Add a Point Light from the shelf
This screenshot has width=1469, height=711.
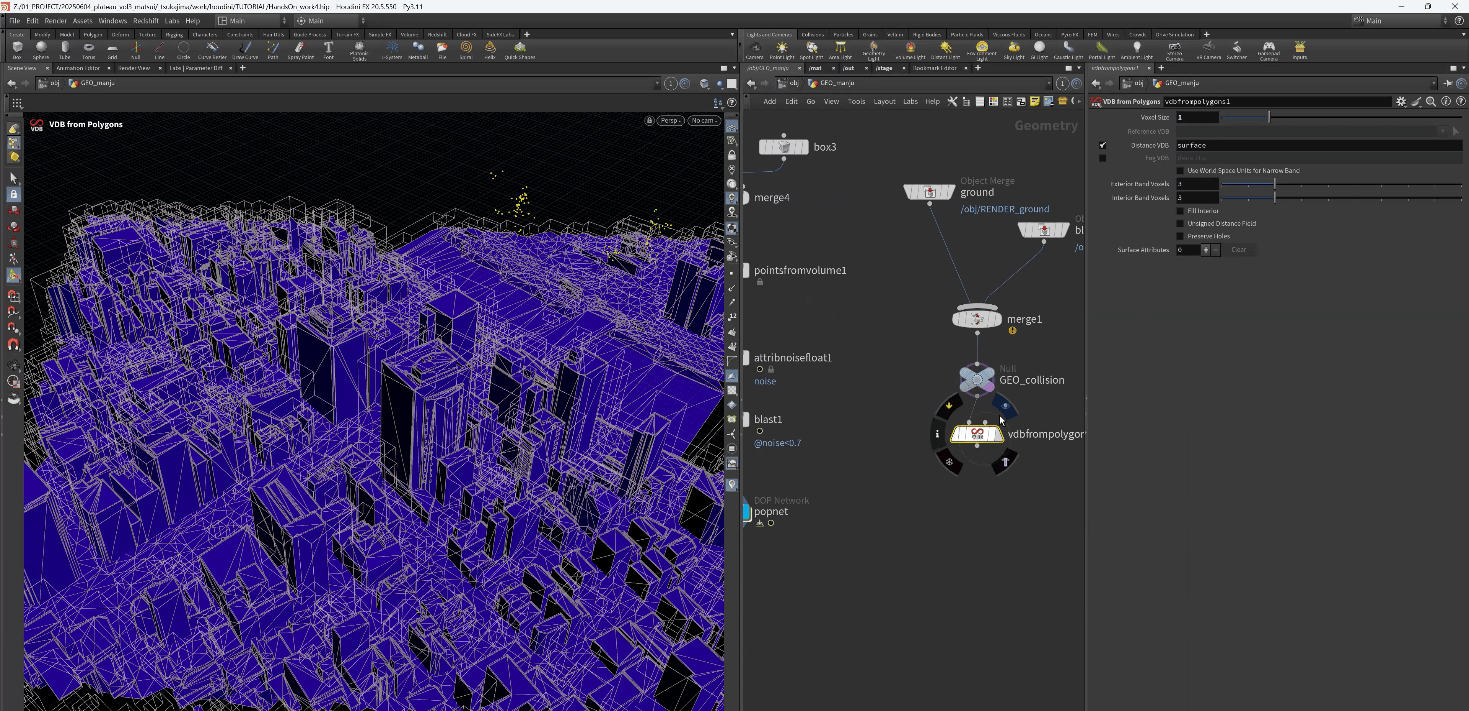coord(782,48)
